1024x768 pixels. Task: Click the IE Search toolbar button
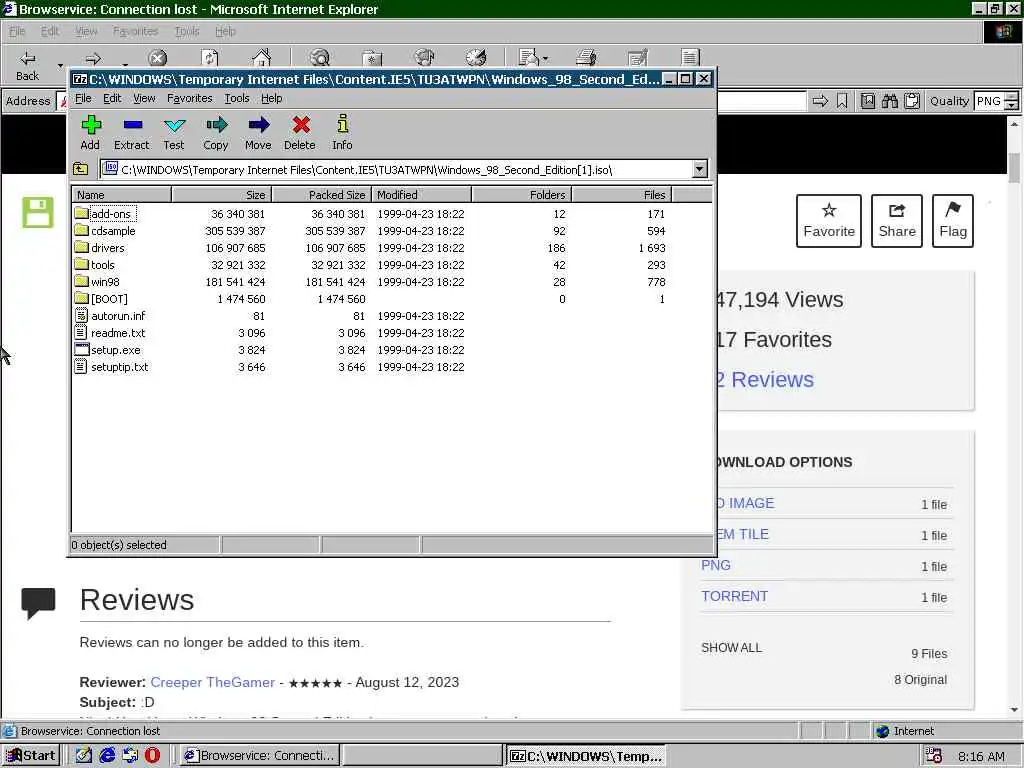pos(319,59)
